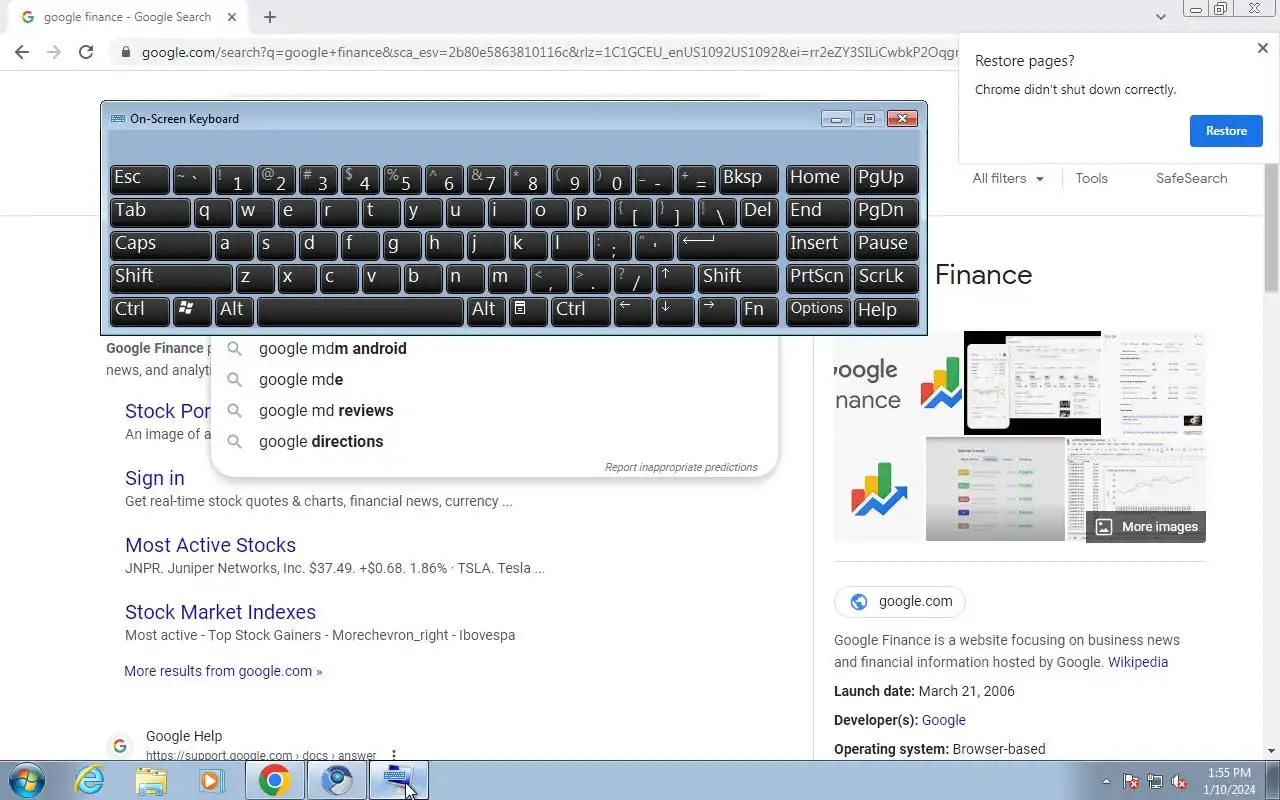The height and width of the screenshot is (800, 1280).
Task: Open the Stock Market Indexes link
Action: pos(220,612)
